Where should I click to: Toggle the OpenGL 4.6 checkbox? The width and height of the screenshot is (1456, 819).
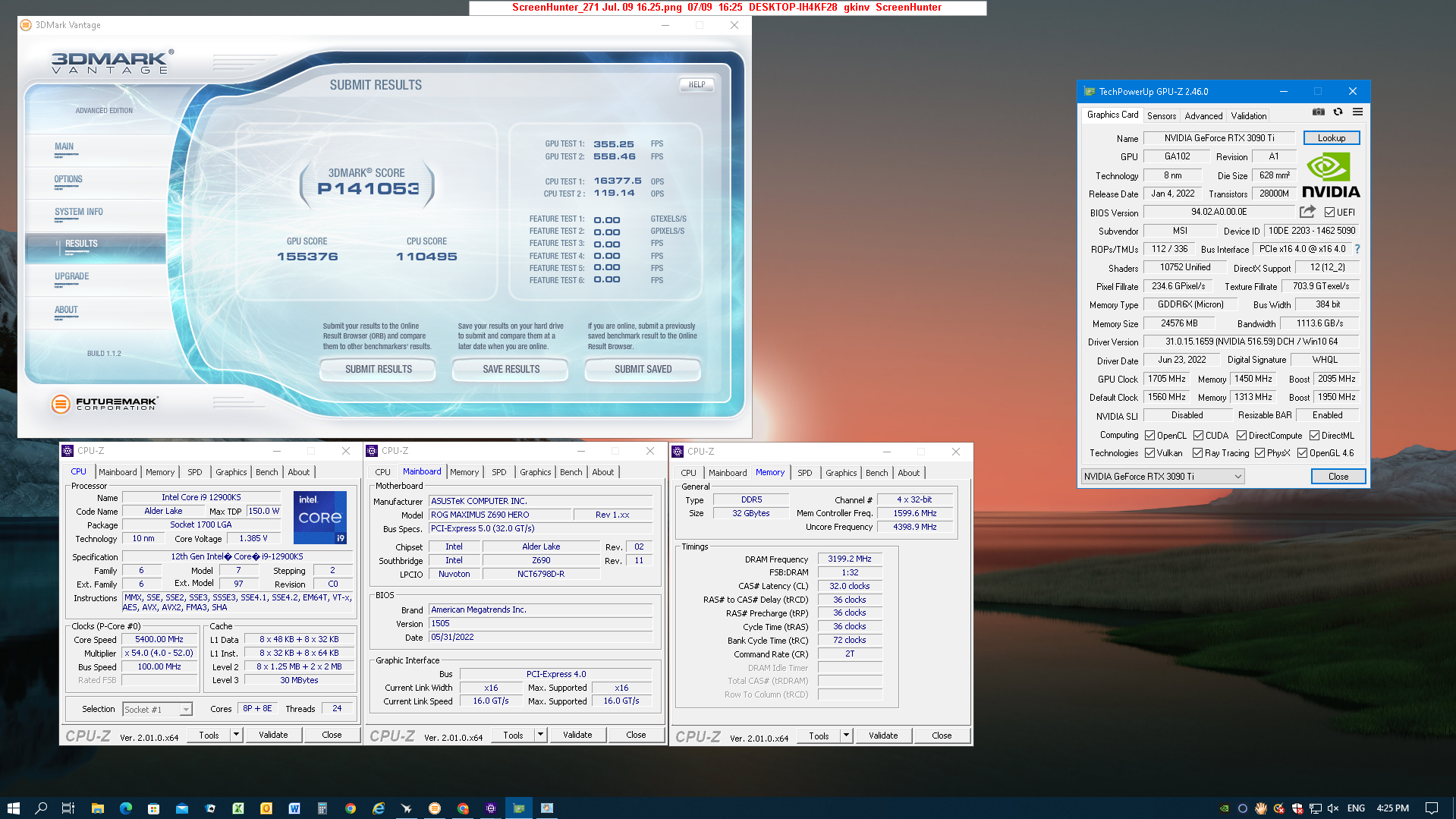[1303, 453]
